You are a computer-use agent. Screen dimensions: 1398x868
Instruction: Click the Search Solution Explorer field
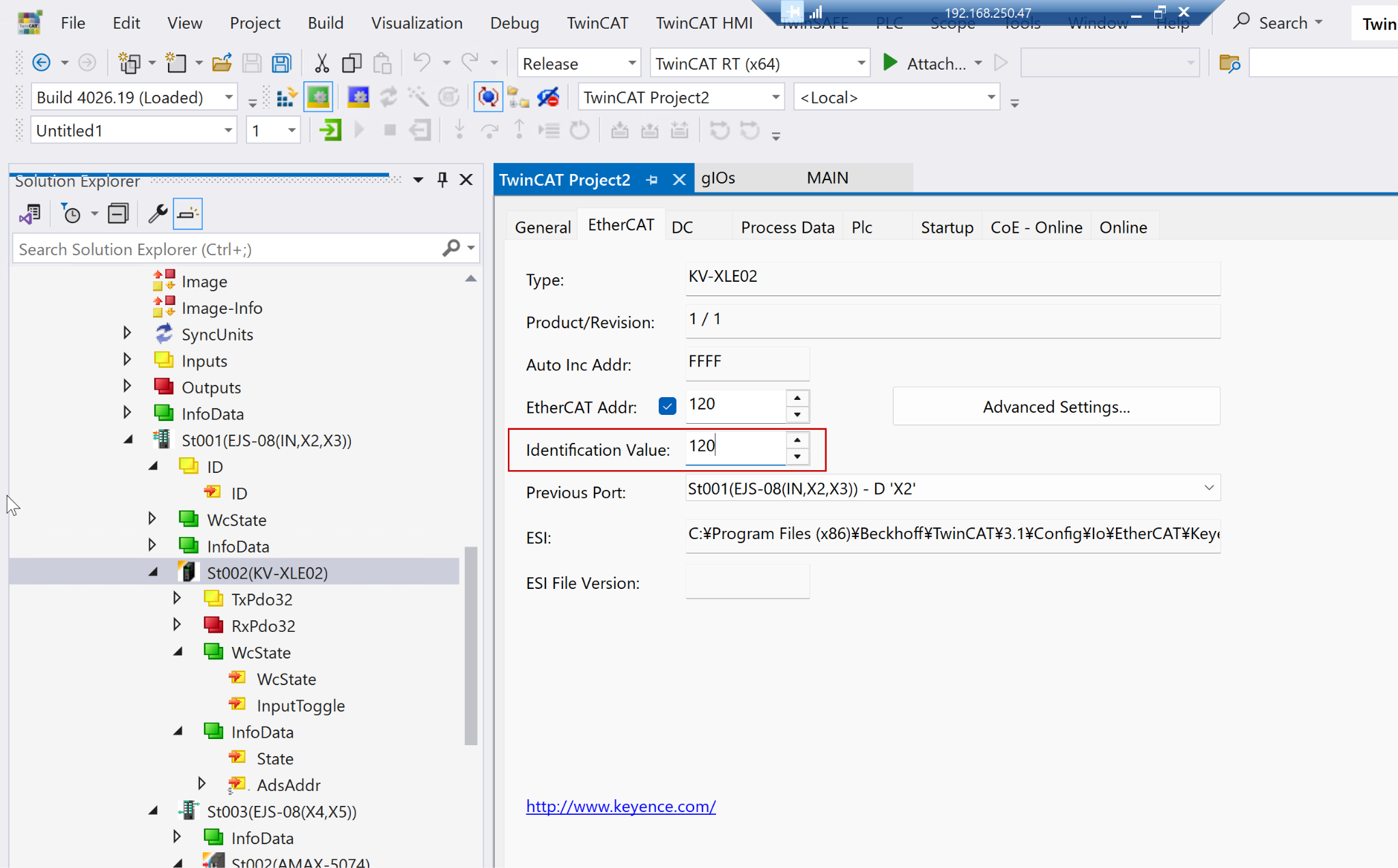225,249
